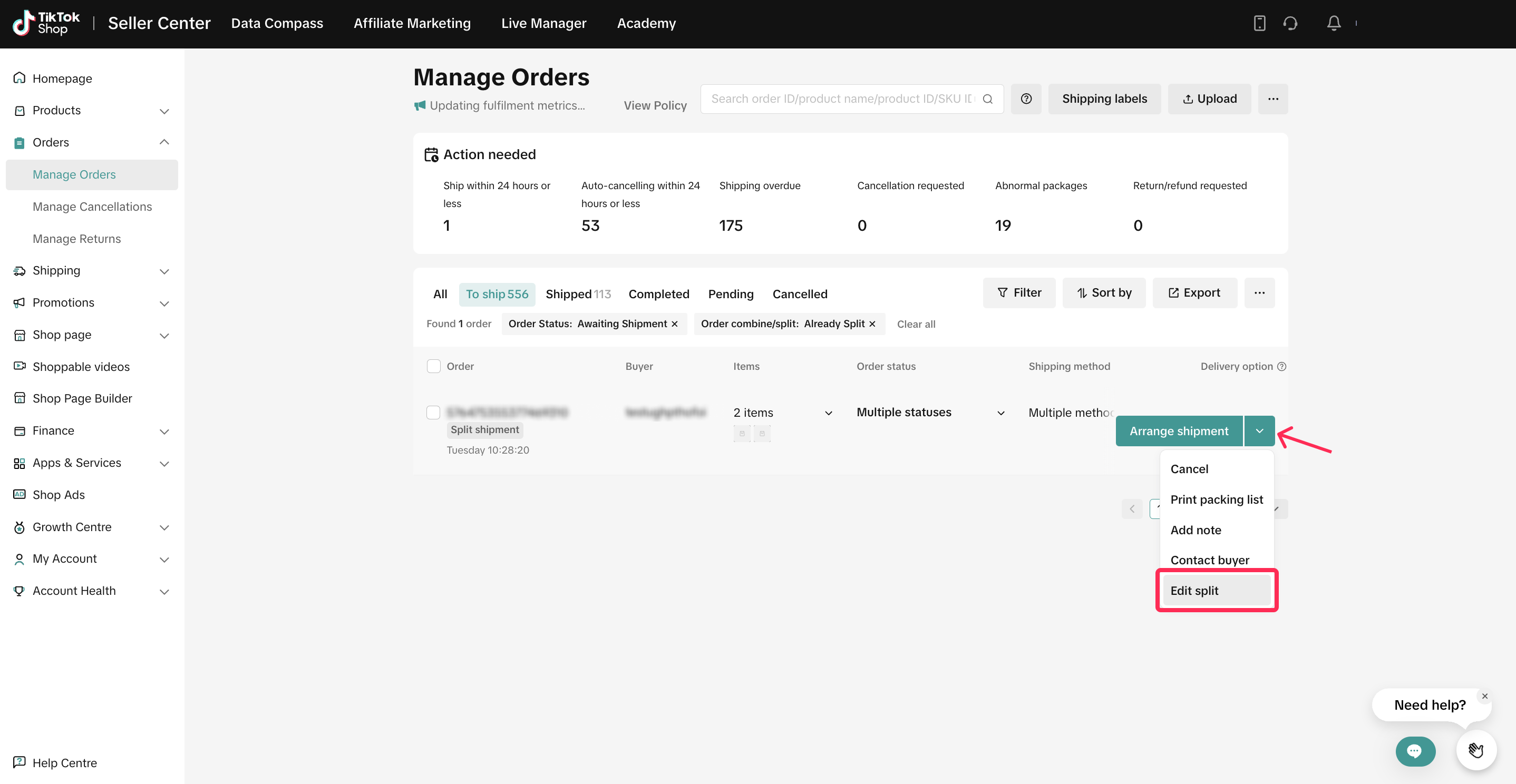Toggle the select-all orders checkbox
The width and height of the screenshot is (1516, 784).
[x=433, y=366]
